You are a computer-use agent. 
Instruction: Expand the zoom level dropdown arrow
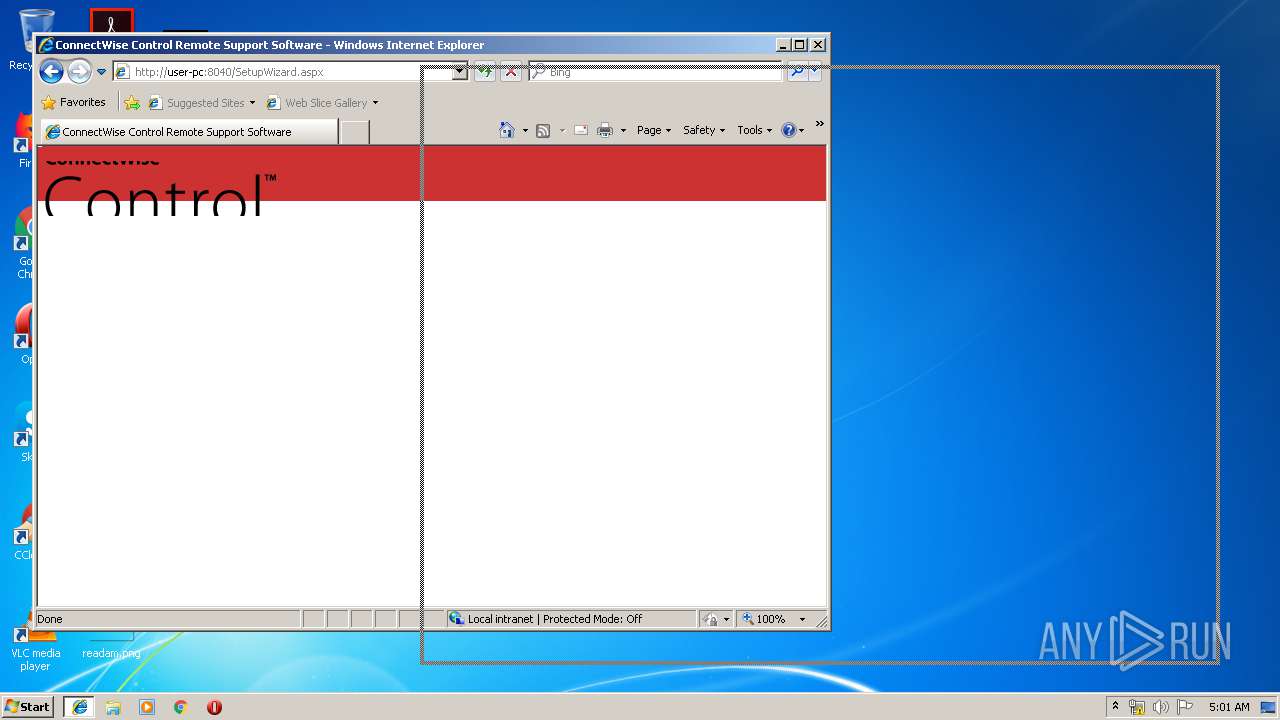point(802,620)
